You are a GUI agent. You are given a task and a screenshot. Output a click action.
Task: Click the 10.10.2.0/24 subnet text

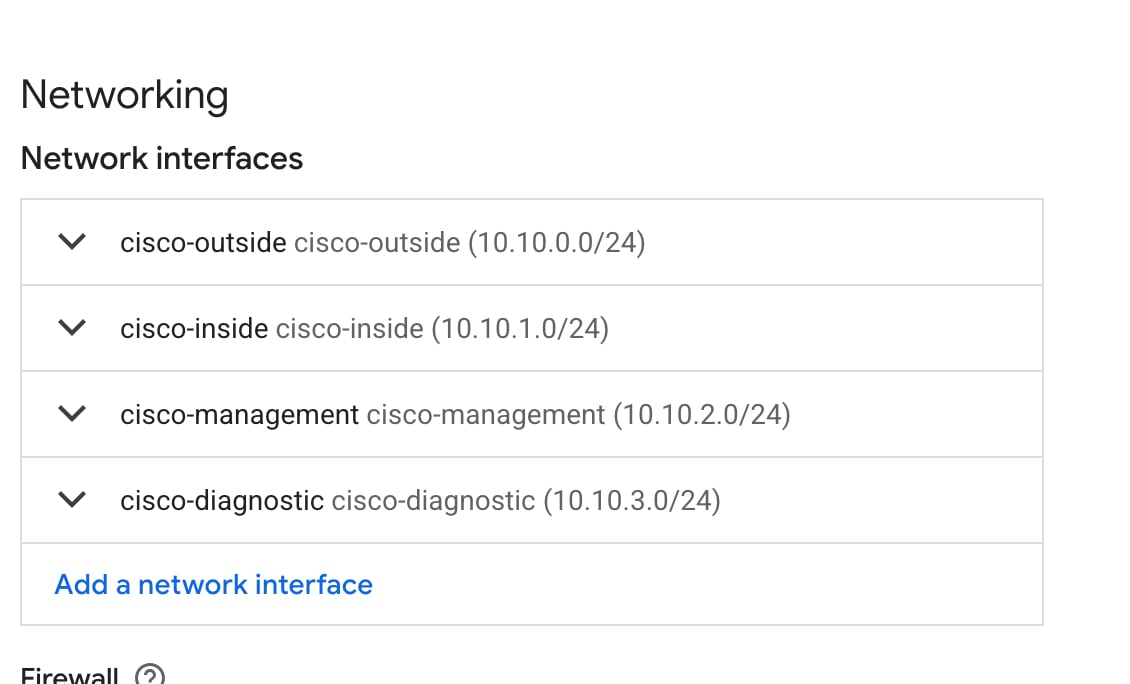click(702, 414)
